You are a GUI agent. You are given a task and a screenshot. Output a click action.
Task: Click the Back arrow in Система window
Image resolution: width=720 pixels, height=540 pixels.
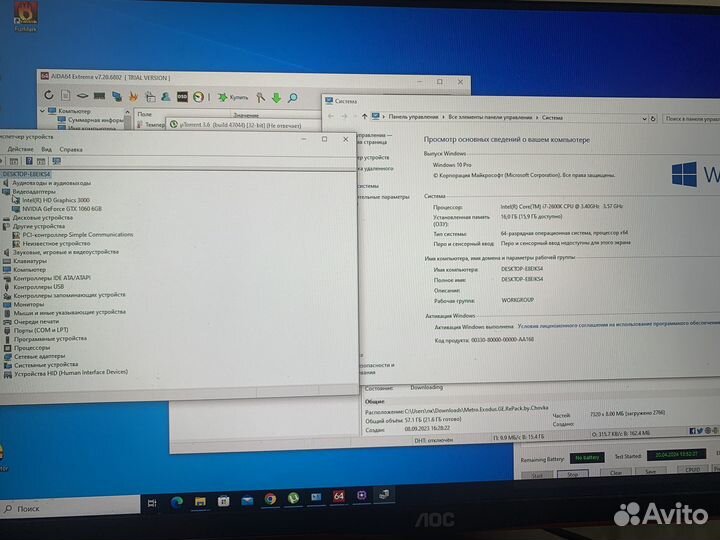click(x=331, y=116)
